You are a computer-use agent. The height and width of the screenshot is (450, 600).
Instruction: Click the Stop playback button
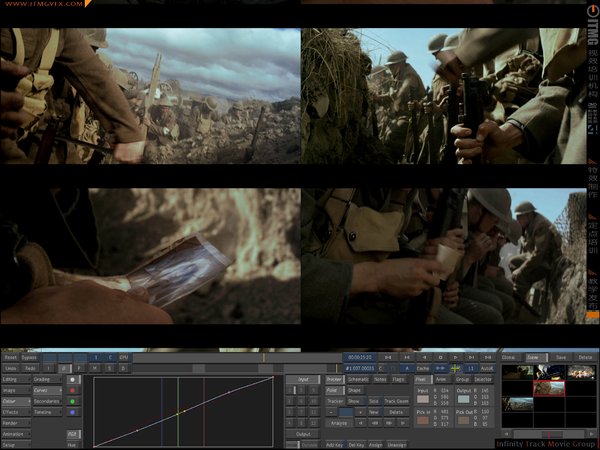pyautogui.click(x=440, y=356)
